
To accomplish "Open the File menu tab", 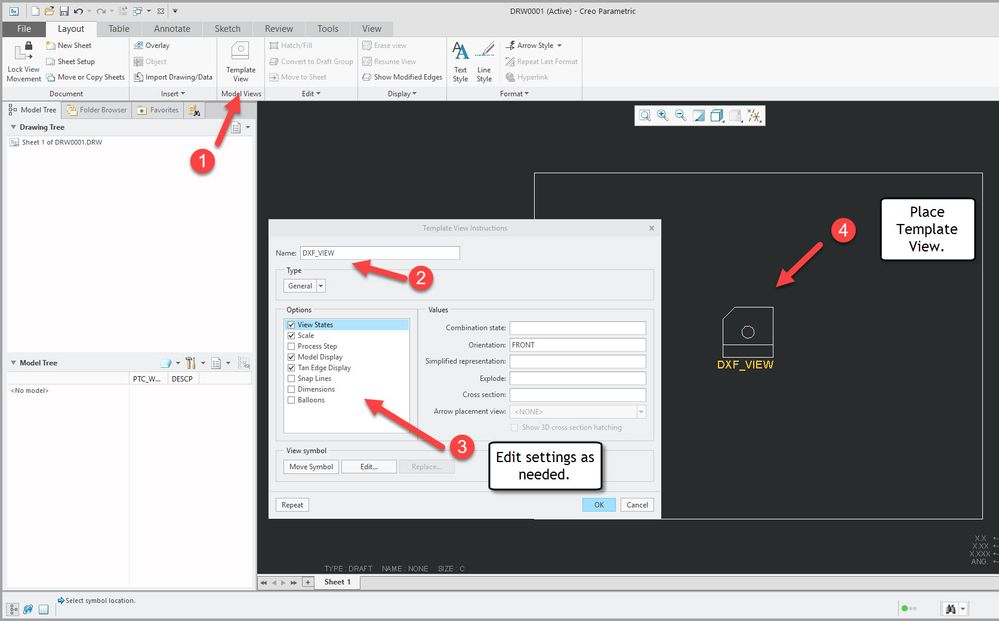I will [24, 29].
